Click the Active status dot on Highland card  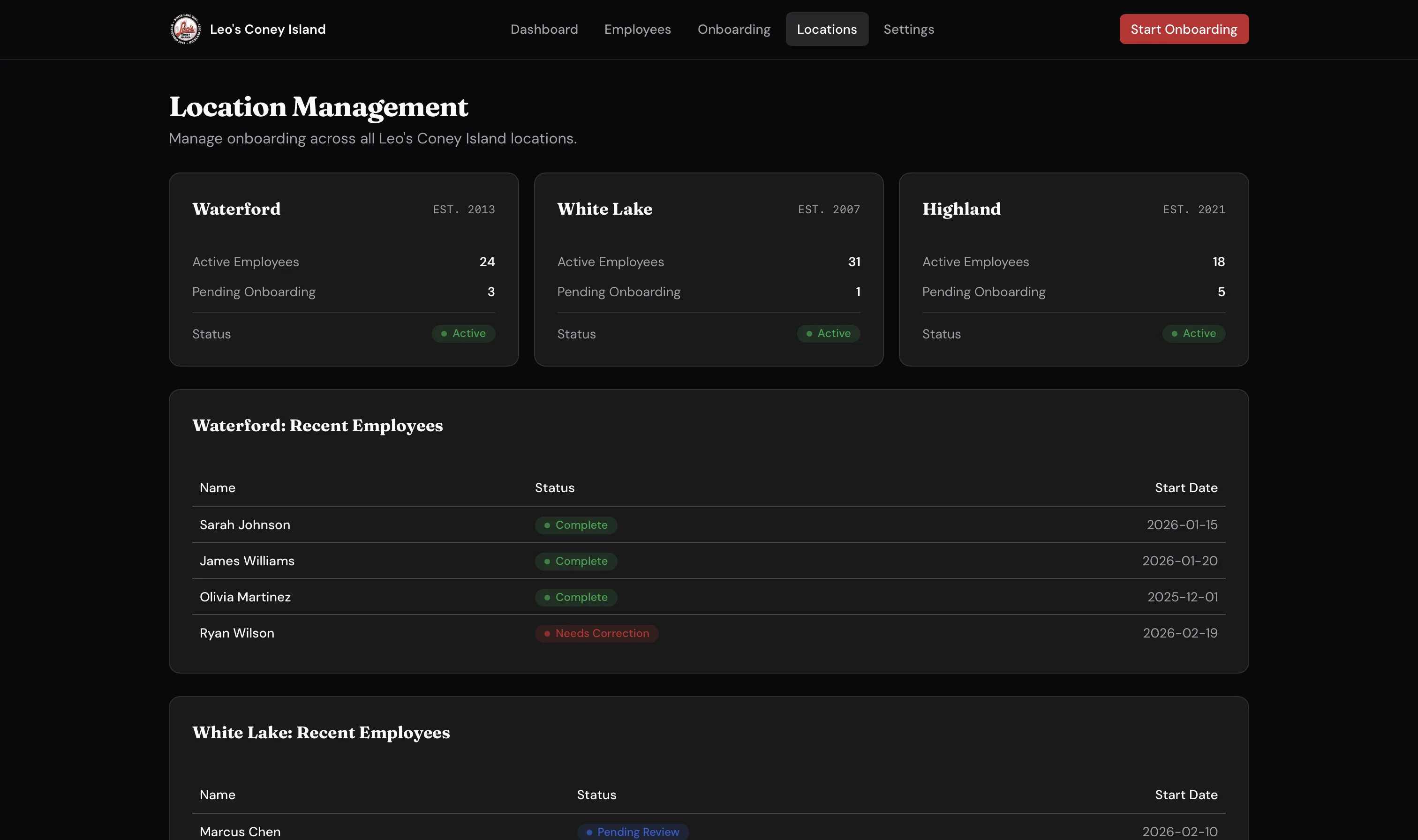pos(1174,334)
